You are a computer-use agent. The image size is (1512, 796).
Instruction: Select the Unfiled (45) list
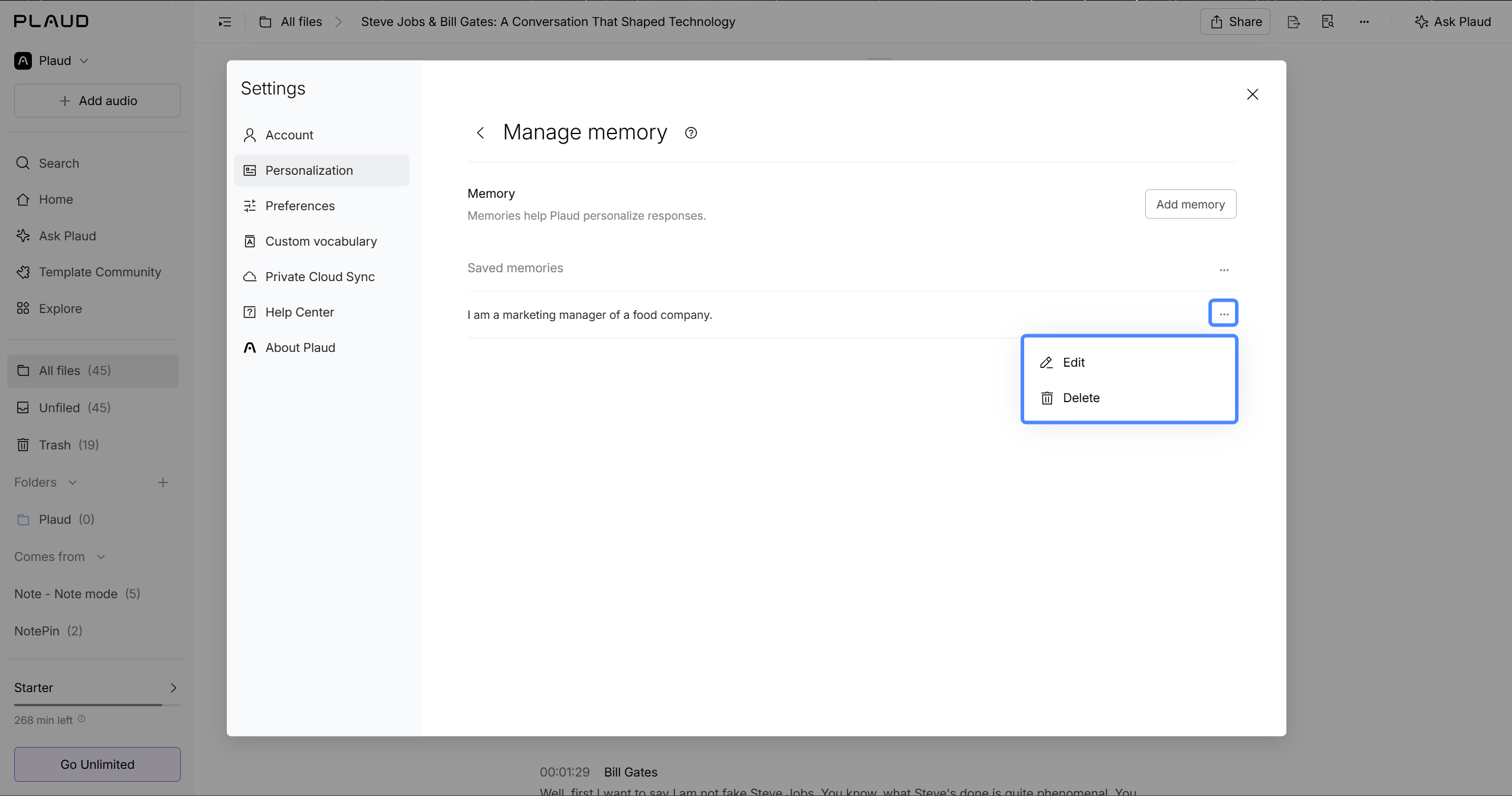coord(63,408)
